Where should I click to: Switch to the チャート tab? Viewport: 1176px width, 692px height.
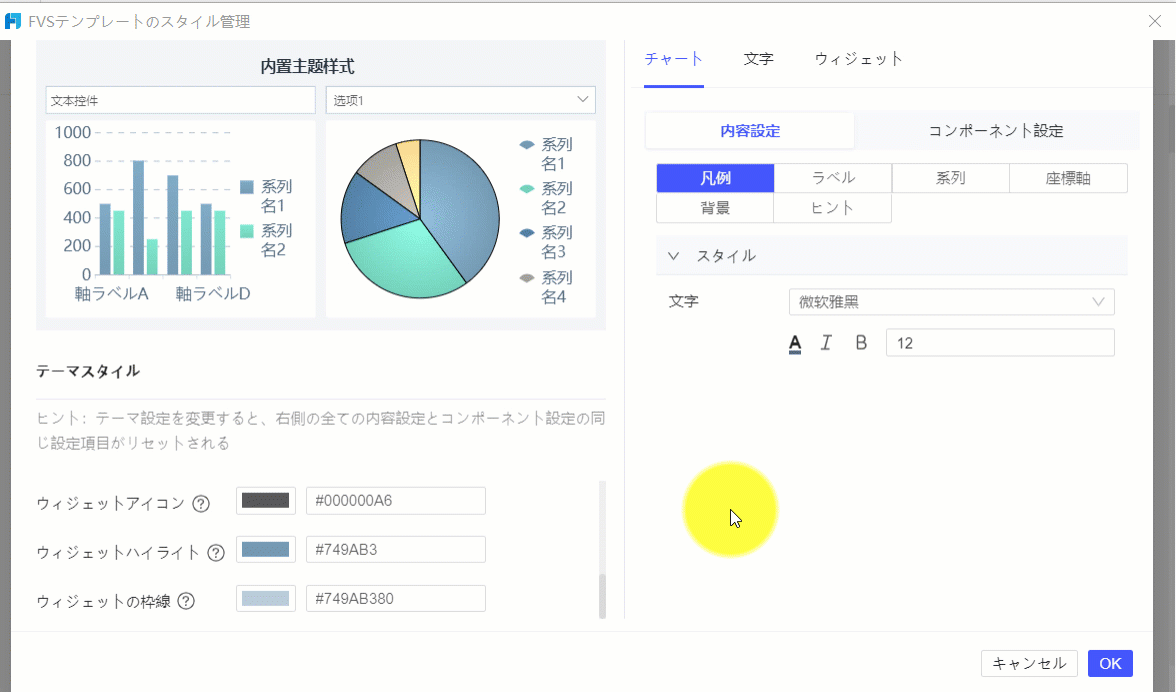[x=674, y=59]
